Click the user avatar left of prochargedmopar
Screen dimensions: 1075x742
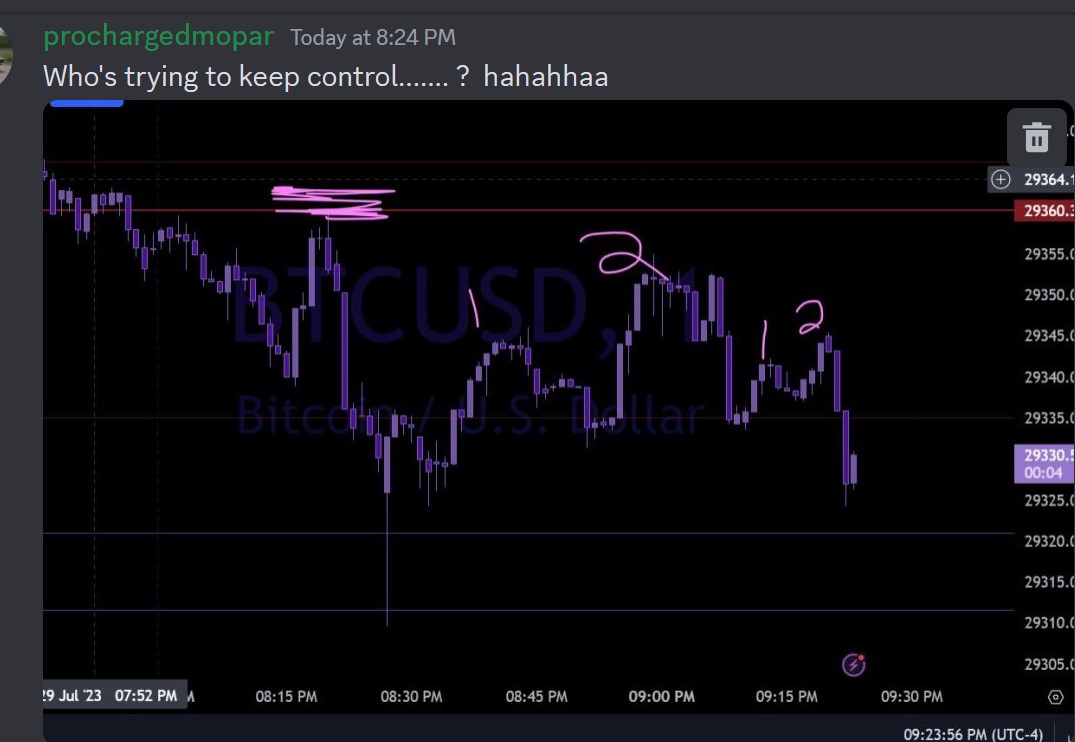coord(5,55)
